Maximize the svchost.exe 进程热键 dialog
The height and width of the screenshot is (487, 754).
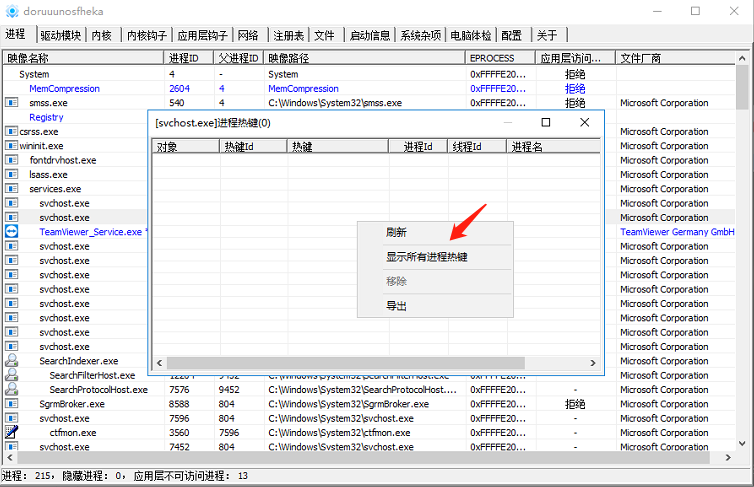point(546,122)
